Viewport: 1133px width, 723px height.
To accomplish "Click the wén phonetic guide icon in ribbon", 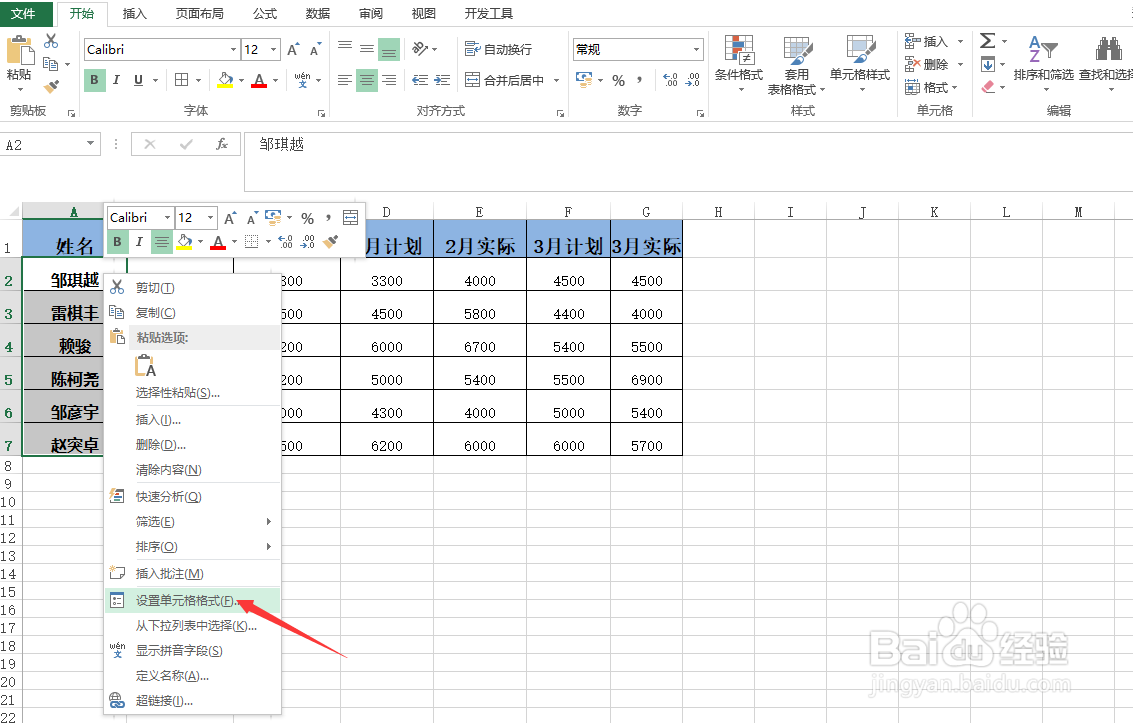I will 302,79.
